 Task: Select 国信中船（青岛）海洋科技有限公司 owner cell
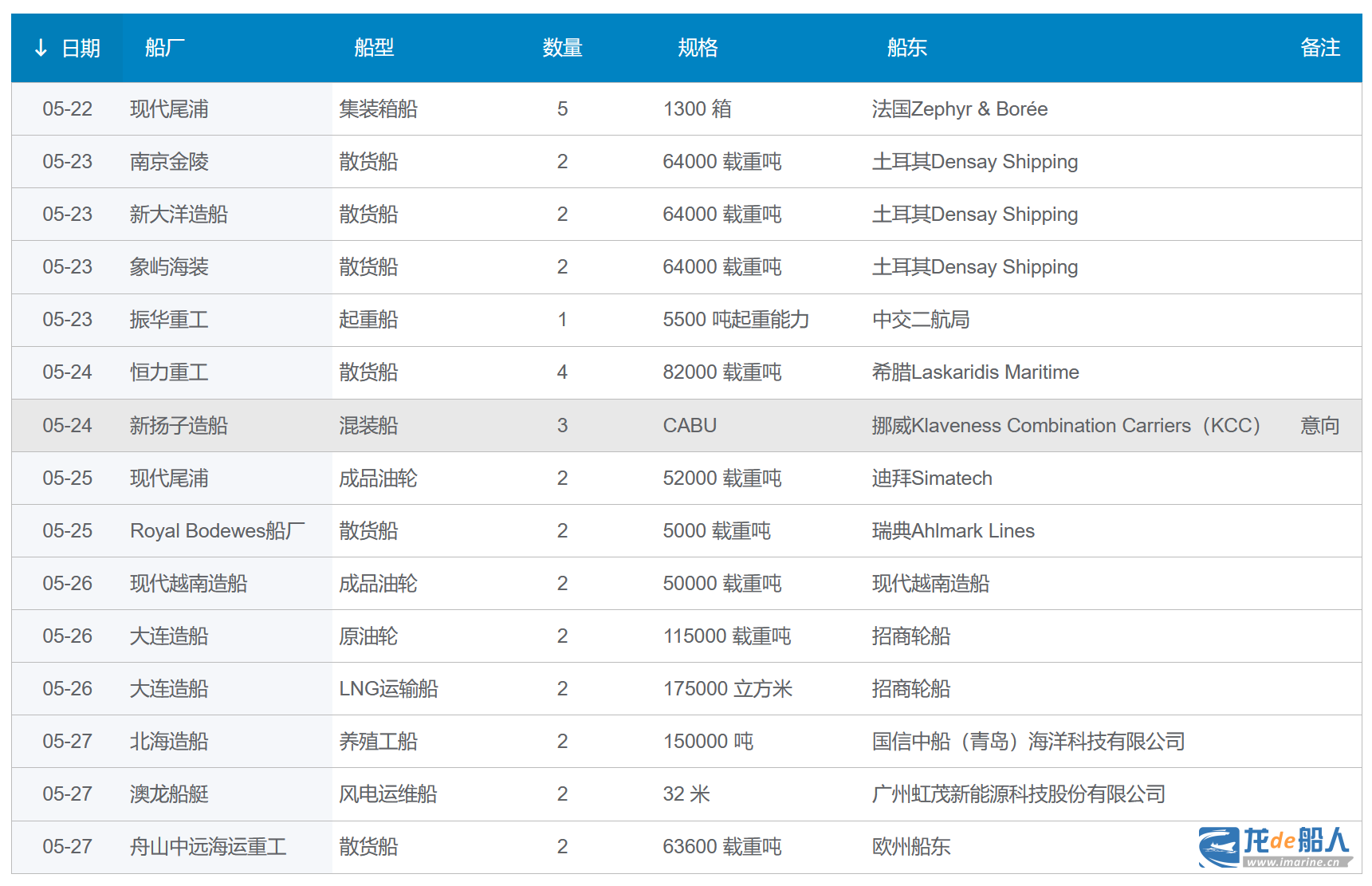coord(1028,742)
